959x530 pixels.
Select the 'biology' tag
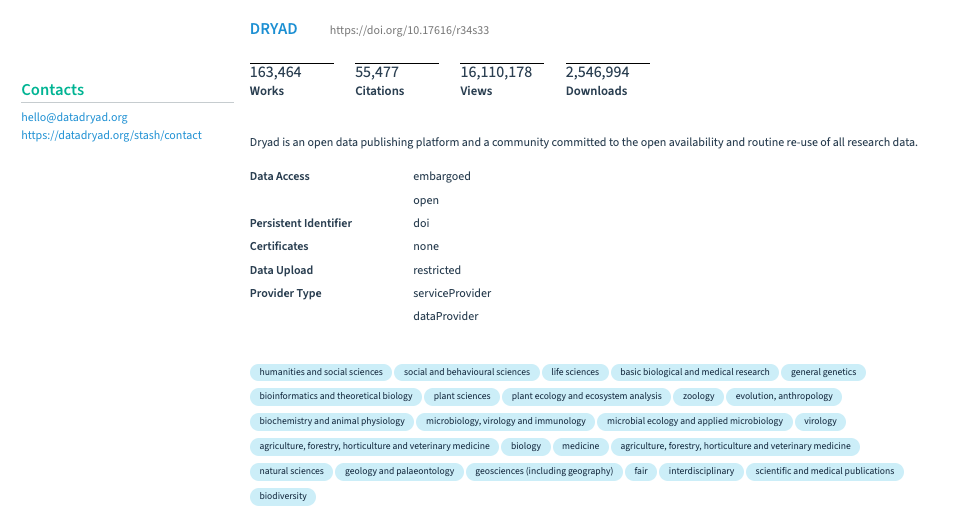click(526, 446)
